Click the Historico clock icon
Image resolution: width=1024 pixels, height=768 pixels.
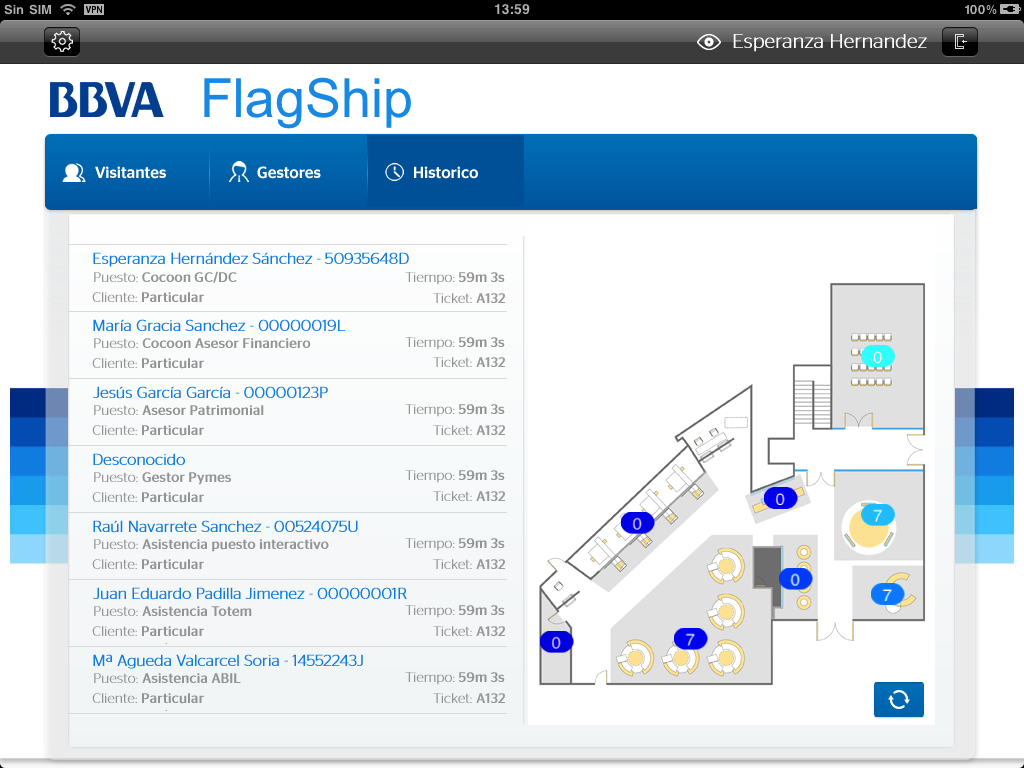click(x=394, y=172)
